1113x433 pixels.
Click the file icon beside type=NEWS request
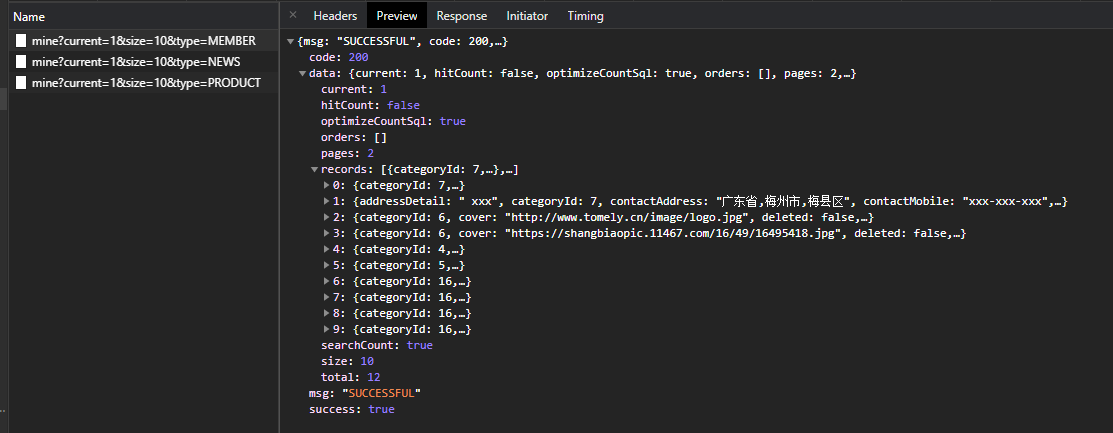click(20, 62)
